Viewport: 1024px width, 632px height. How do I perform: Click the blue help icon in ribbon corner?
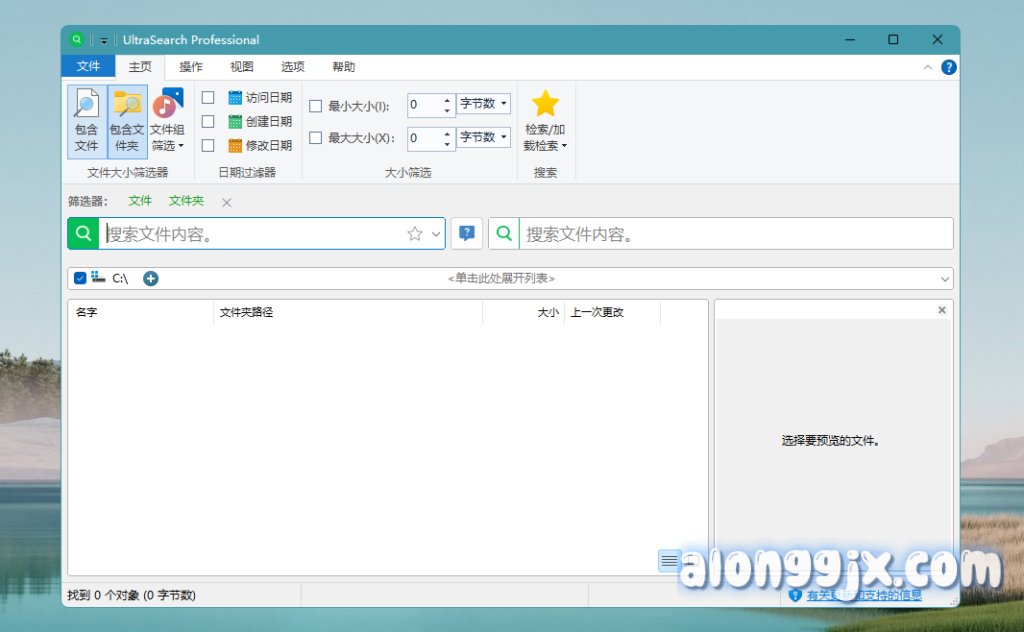pos(949,67)
